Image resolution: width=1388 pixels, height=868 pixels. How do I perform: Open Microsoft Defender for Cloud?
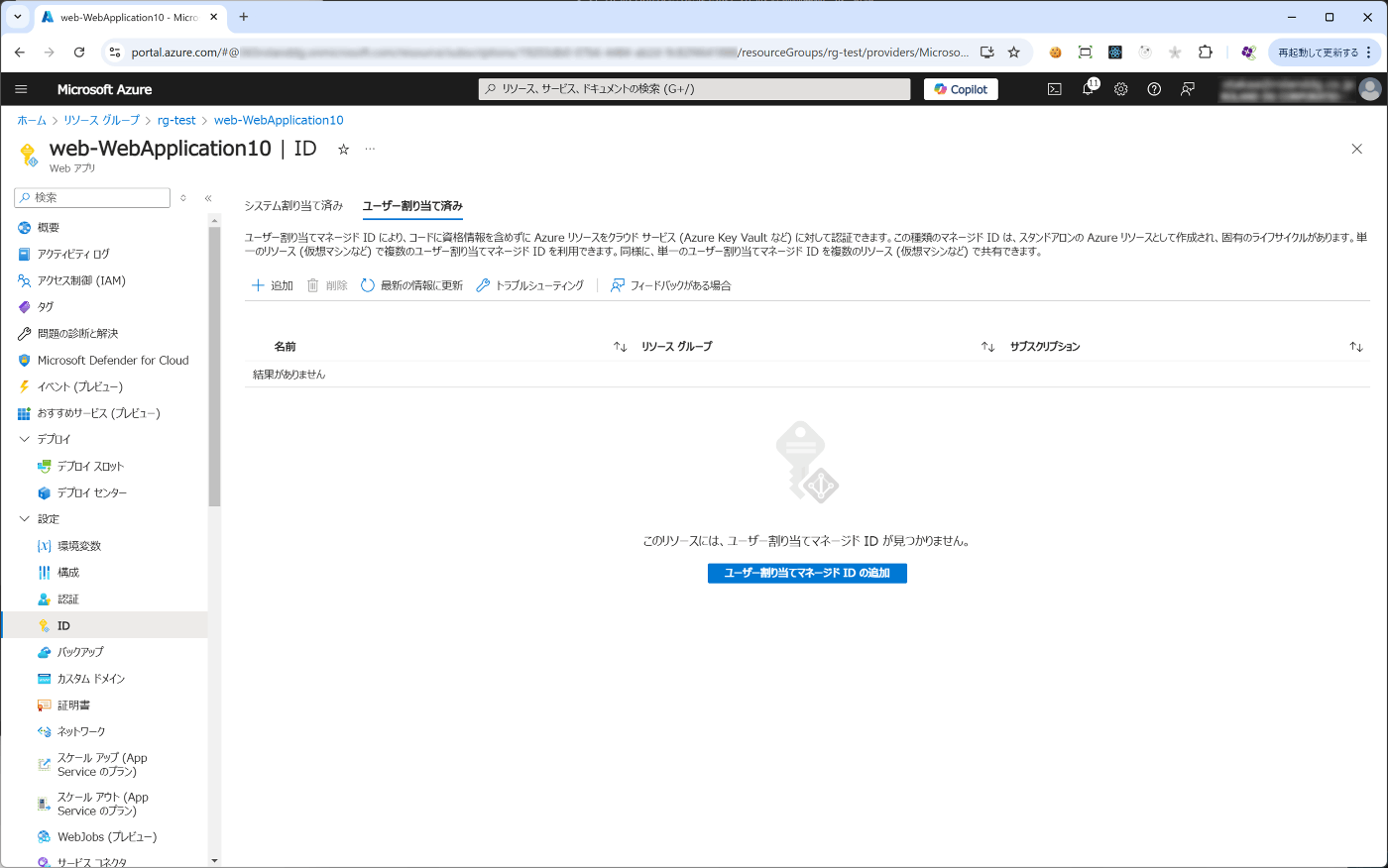tap(104, 361)
